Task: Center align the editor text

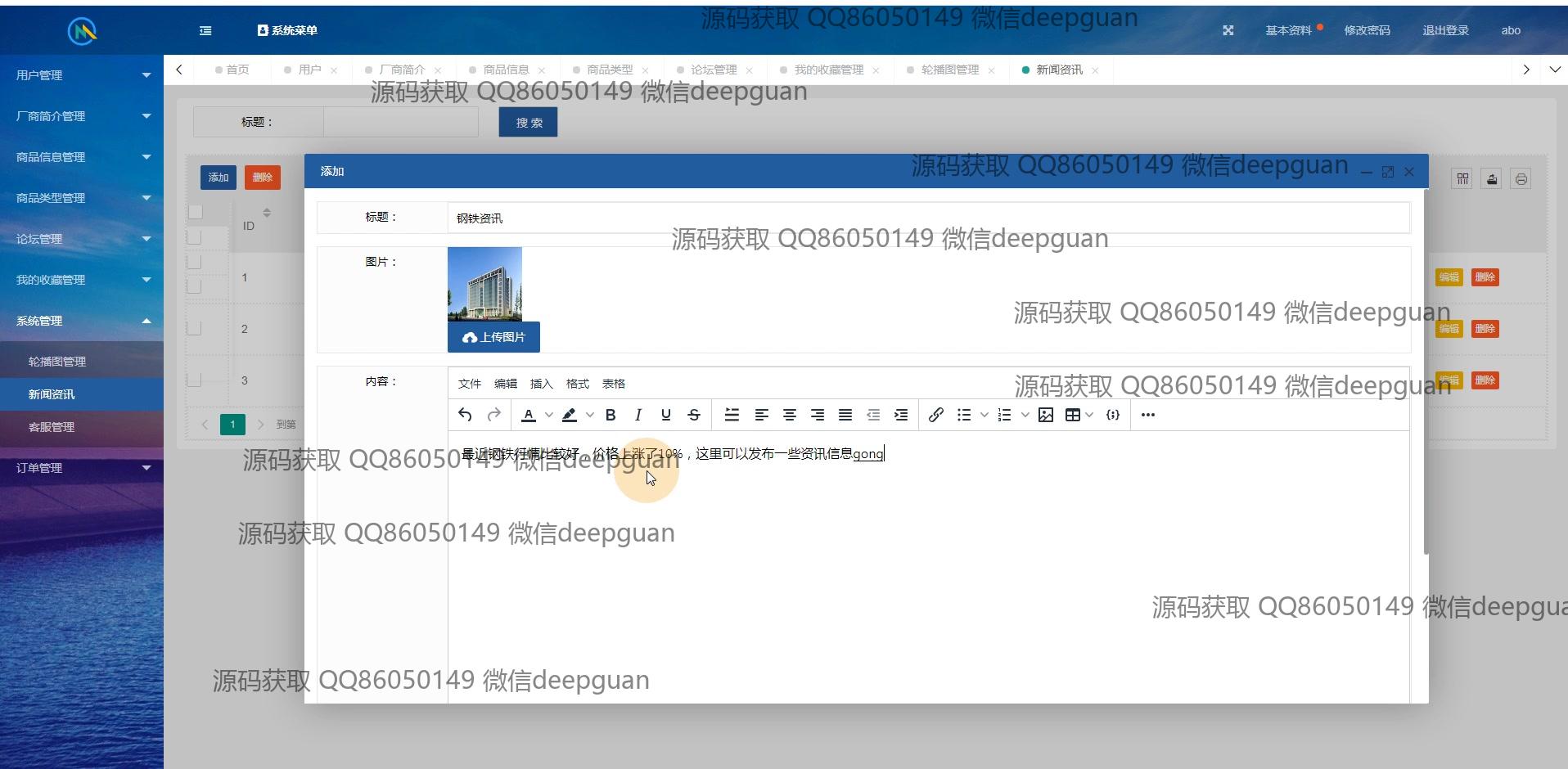Action: [790, 415]
